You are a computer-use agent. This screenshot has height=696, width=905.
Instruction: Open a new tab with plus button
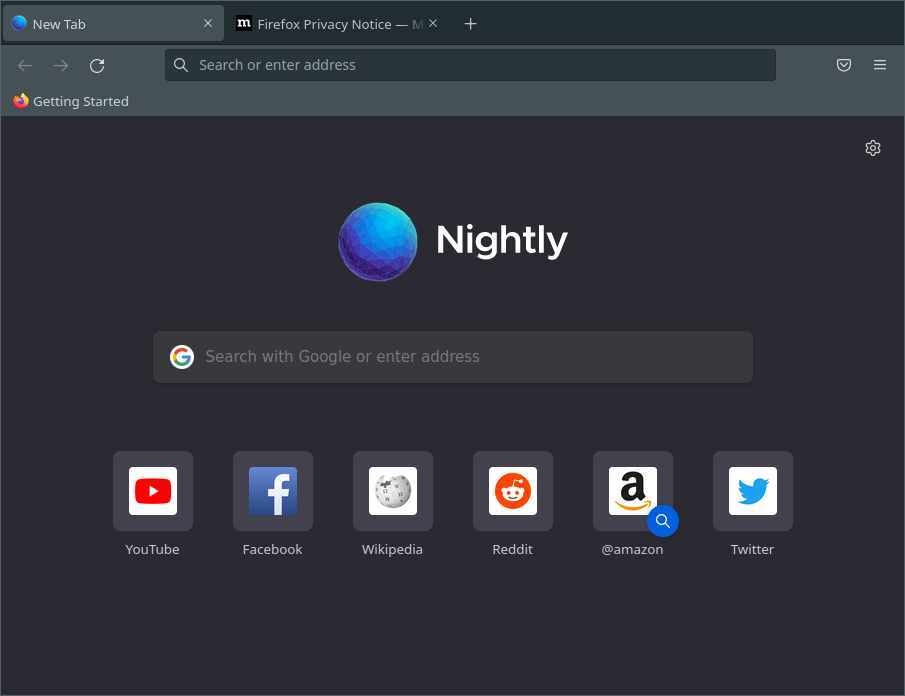(470, 24)
